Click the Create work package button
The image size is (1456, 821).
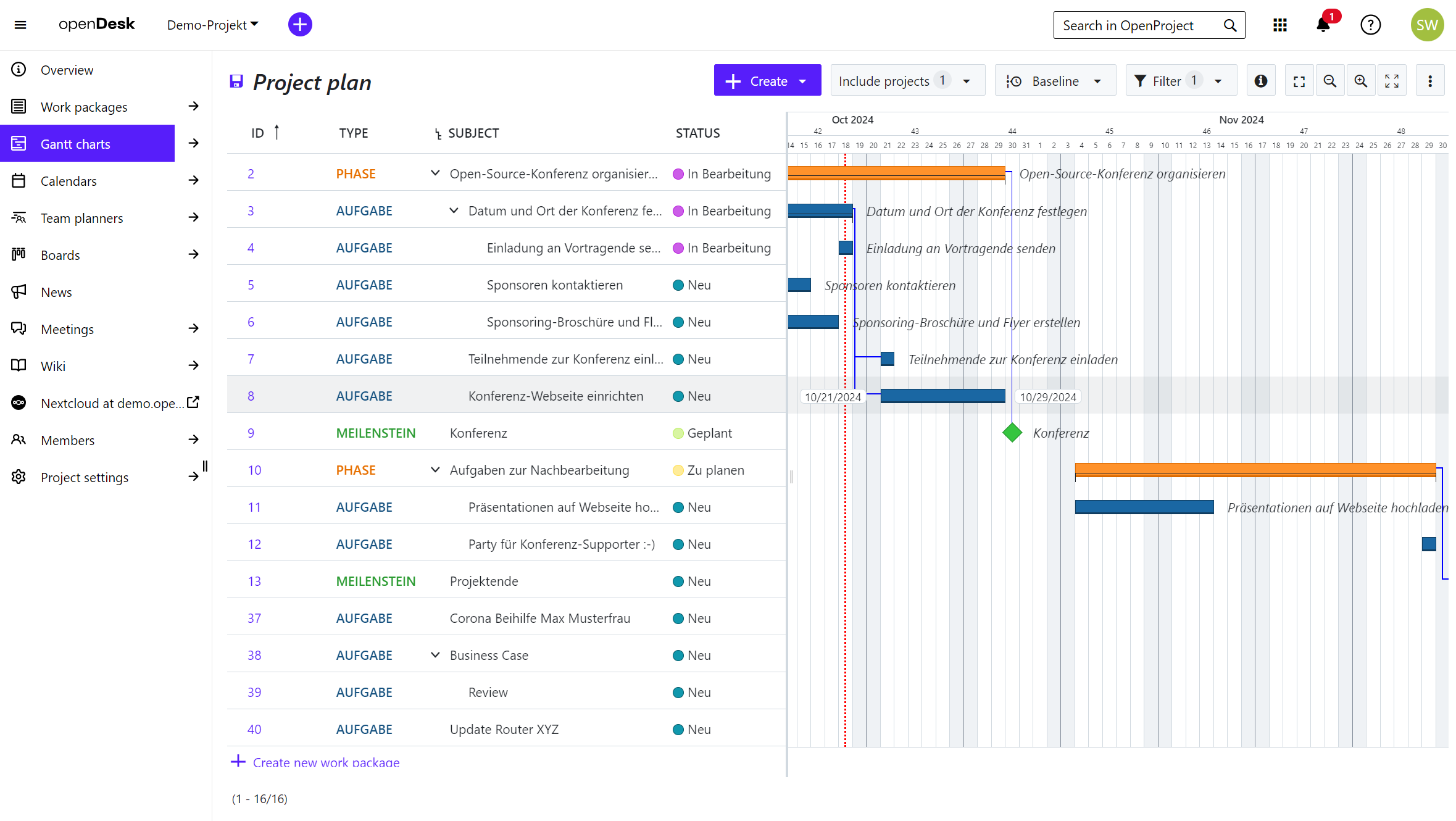[x=767, y=81]
